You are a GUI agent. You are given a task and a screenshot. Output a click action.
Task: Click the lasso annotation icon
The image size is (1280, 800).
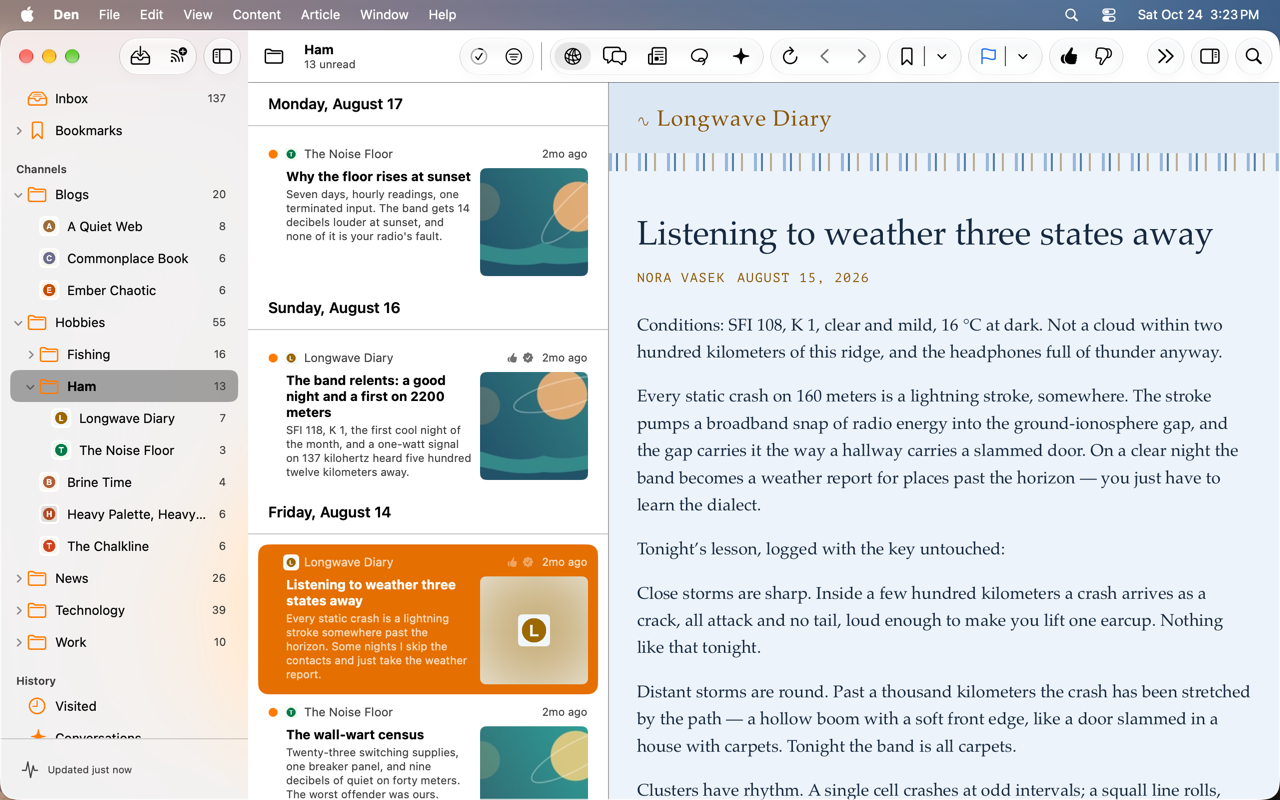pyautogui.click(x=699, y=57)
